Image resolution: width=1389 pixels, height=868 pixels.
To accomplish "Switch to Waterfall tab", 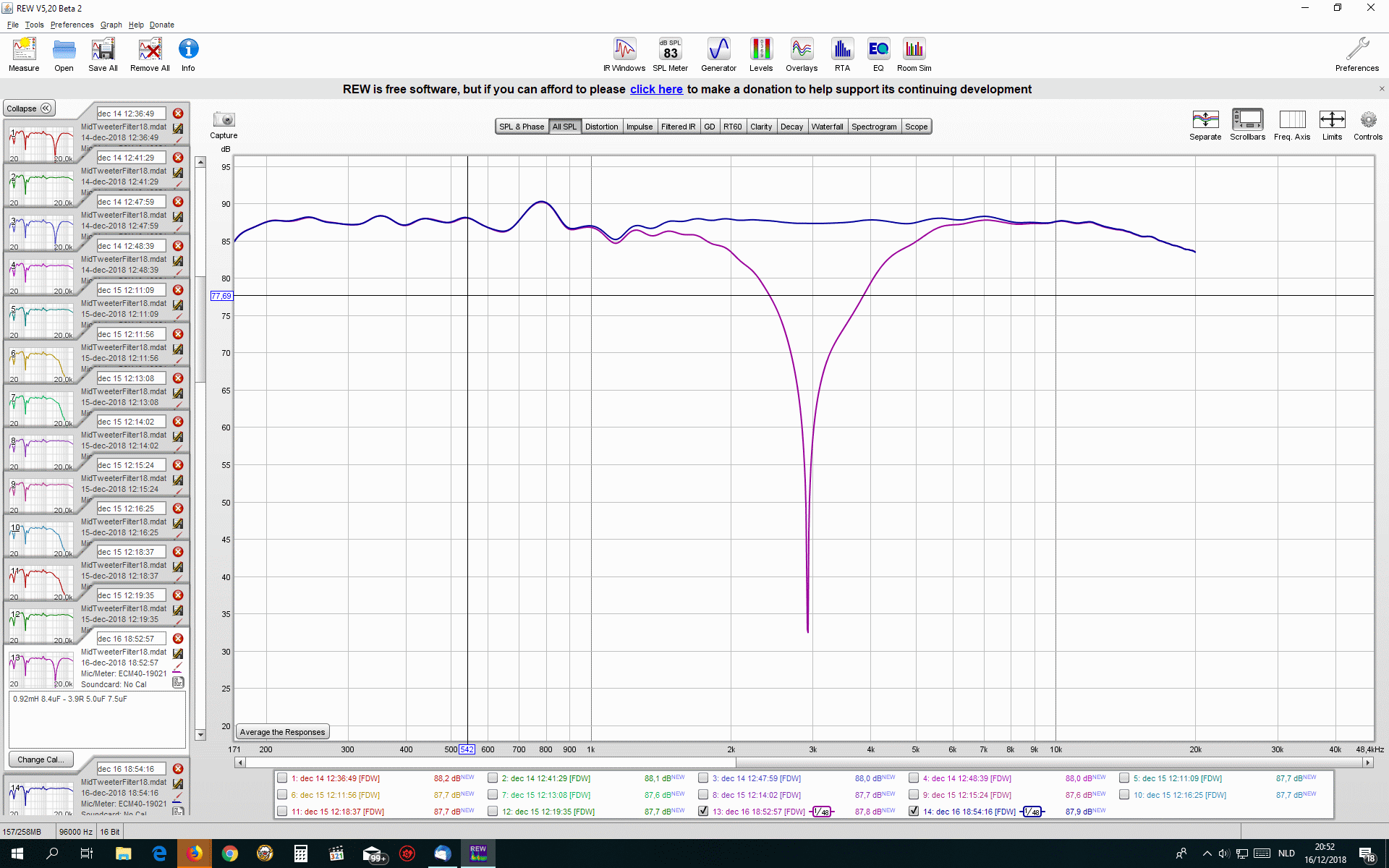I will click(x=827, y=127).
